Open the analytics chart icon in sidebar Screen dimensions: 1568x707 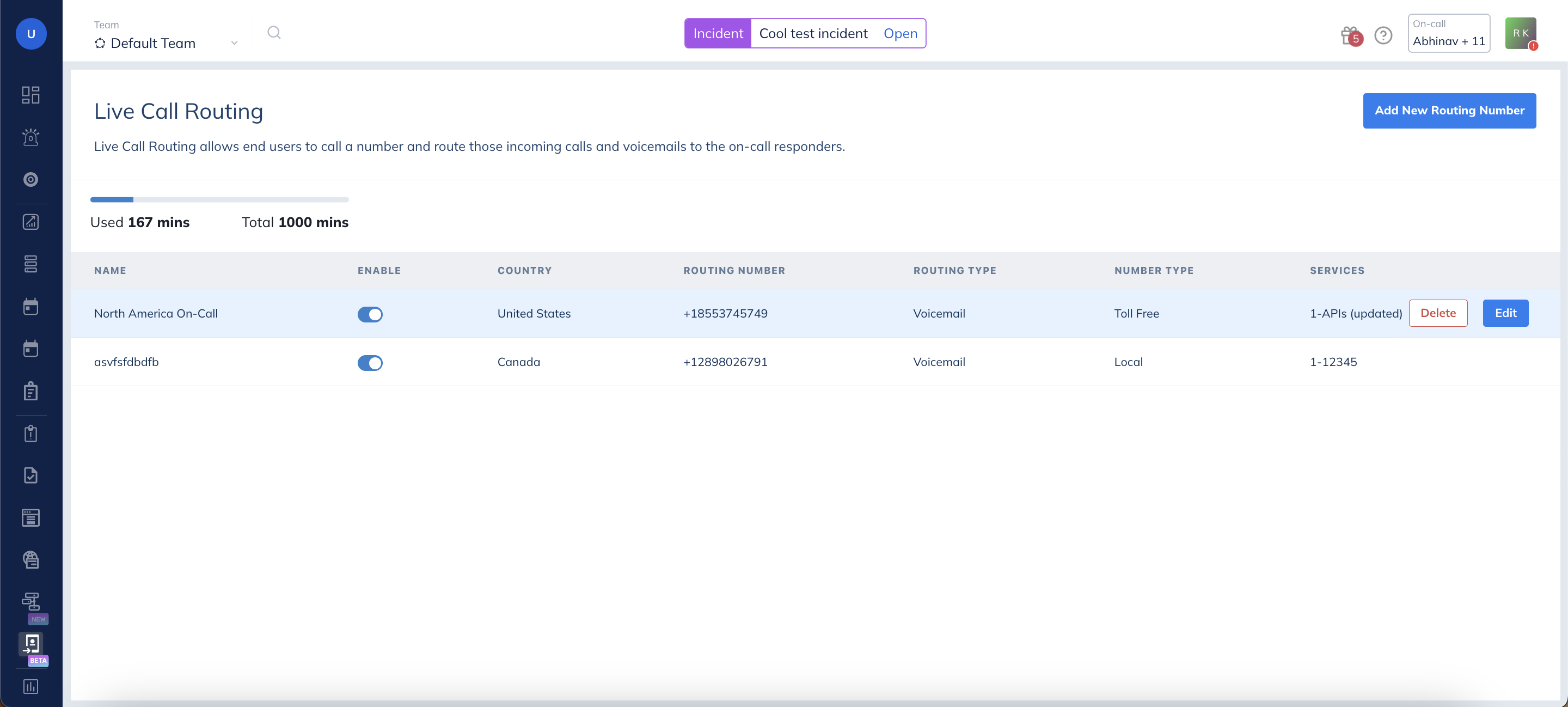(x=30, y=222)
